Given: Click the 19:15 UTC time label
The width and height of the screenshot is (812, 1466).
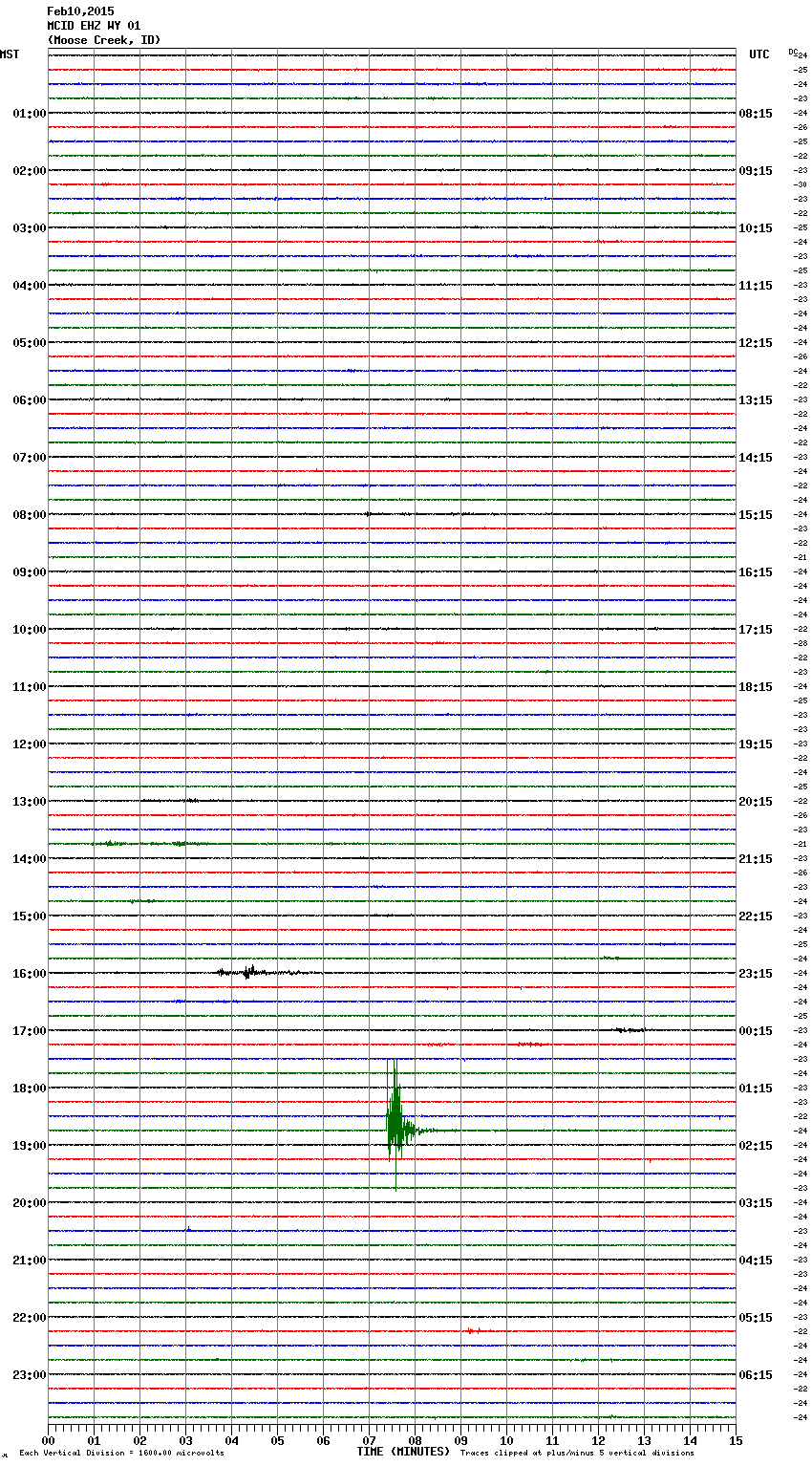Looking at the screenshot, I should (756, 744).
